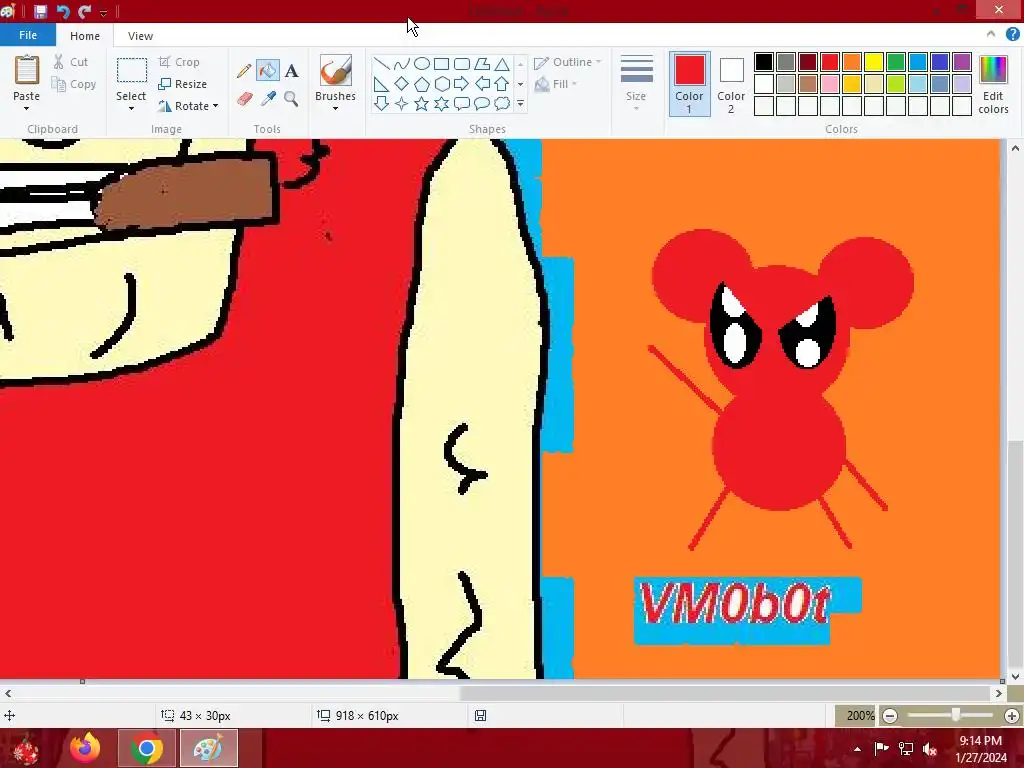Image resolution: width=1024 pixels, height=768 pixels.
Task: Open the shape Outline dropdown
Action: [x=568, y=62]
